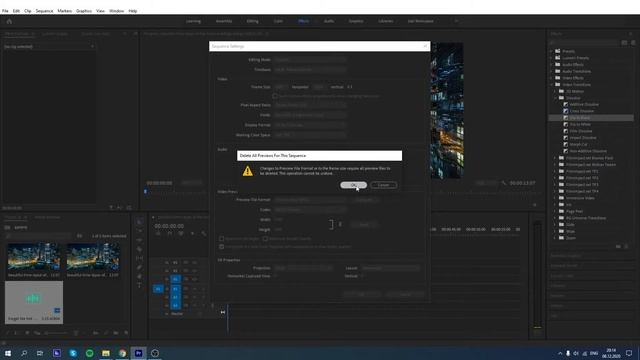Open the Fields dropdown
The height and width of the screenshot is (360, 640).
coord(310,115)
